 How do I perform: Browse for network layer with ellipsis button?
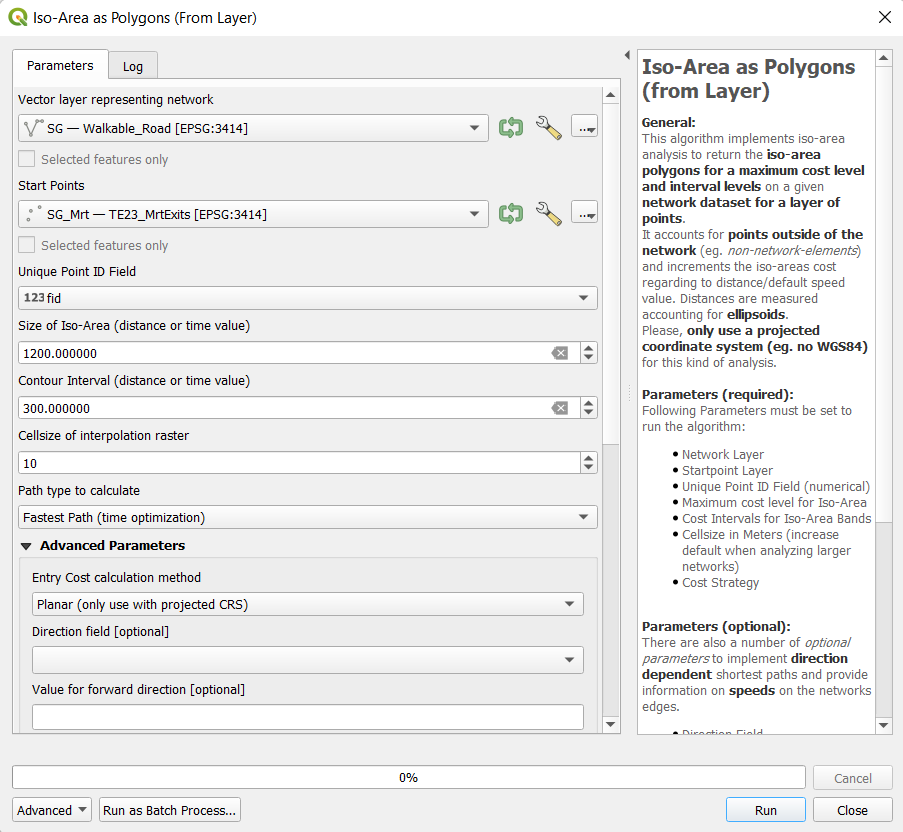(x=584, y=128)
